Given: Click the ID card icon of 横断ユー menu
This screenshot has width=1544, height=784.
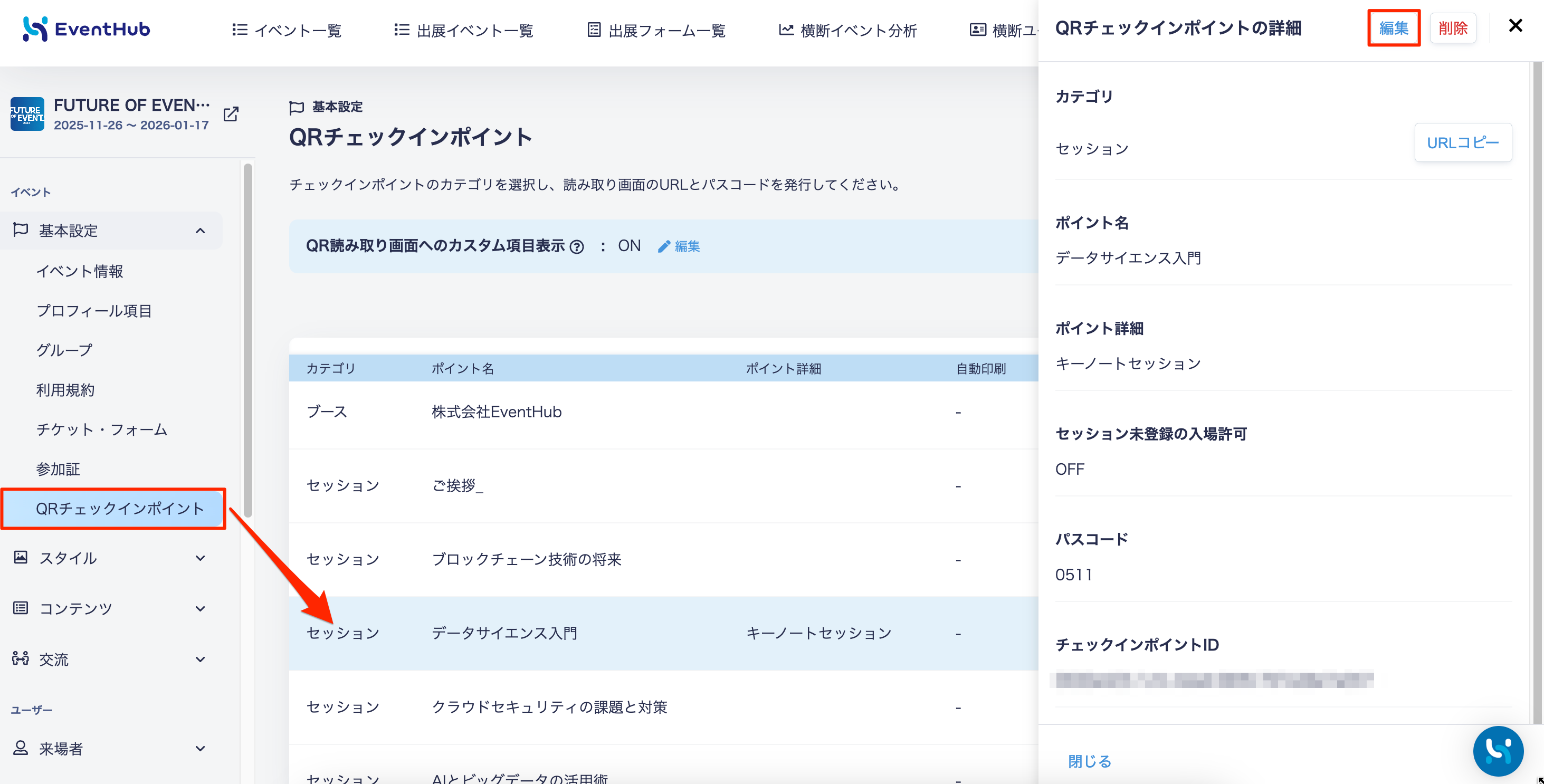Looking at the screenshot, I should tap(978, 30).
